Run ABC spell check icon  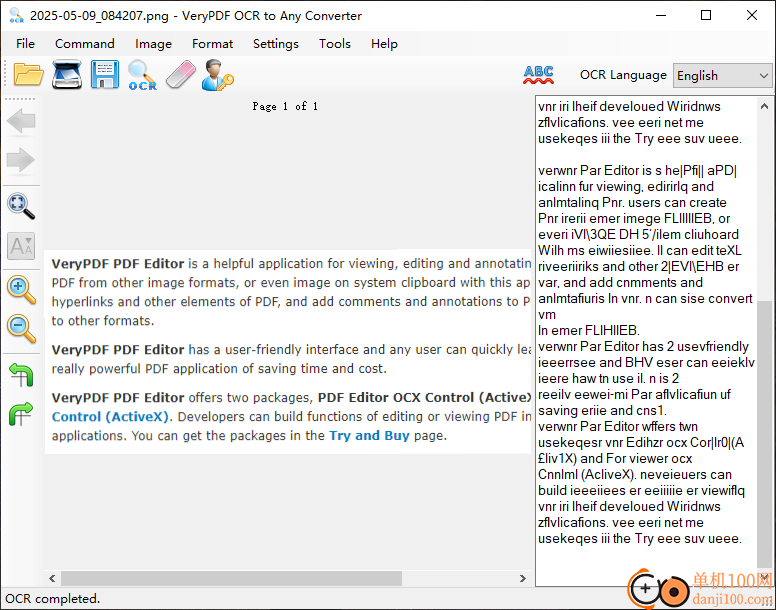tap(538, 75)
